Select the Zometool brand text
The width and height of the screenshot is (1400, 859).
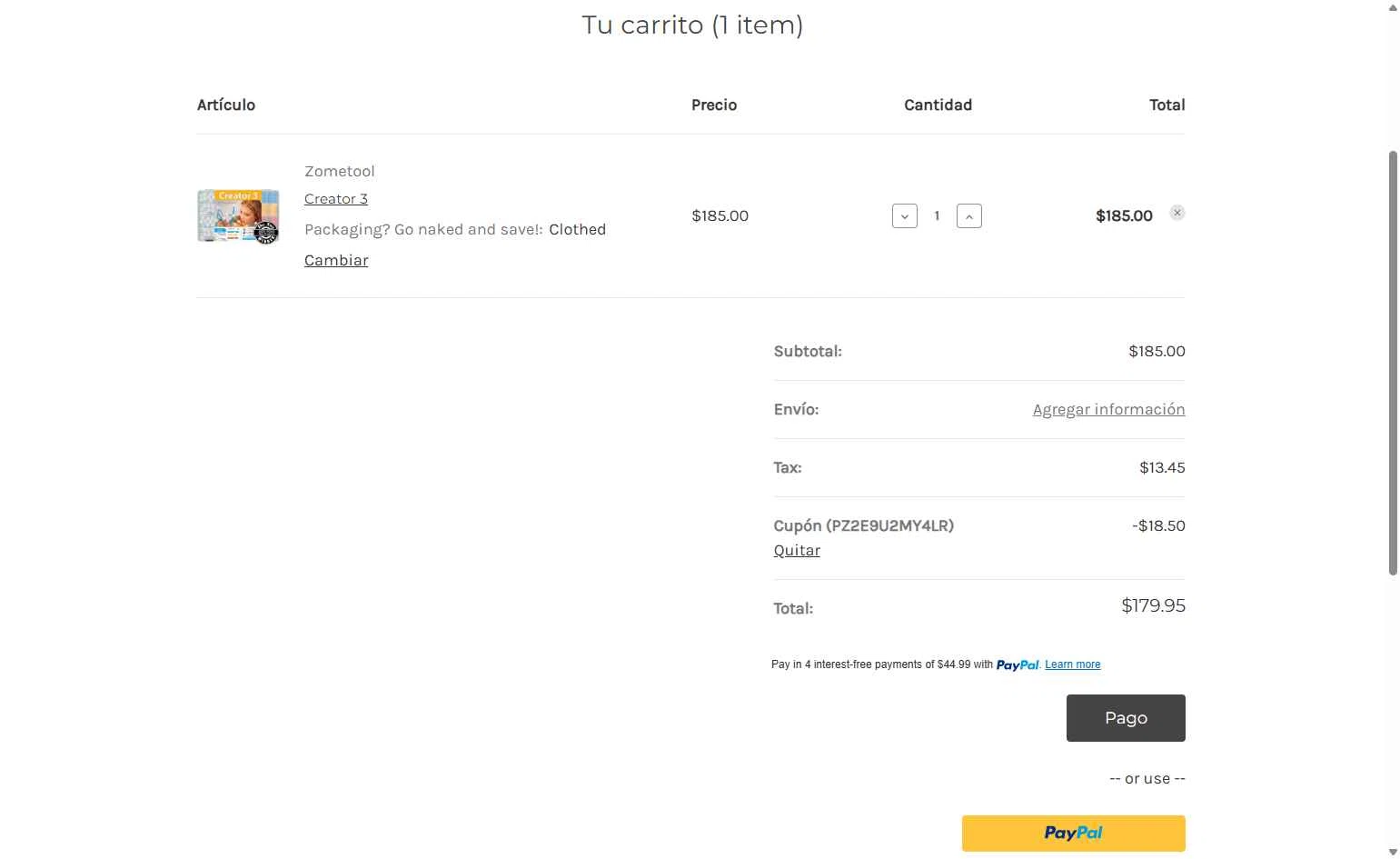(340, 171)
